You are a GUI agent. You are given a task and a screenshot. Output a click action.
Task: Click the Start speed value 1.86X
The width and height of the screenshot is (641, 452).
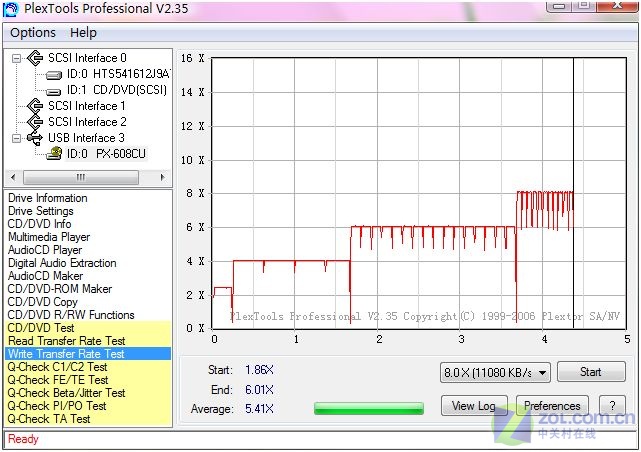259,370
